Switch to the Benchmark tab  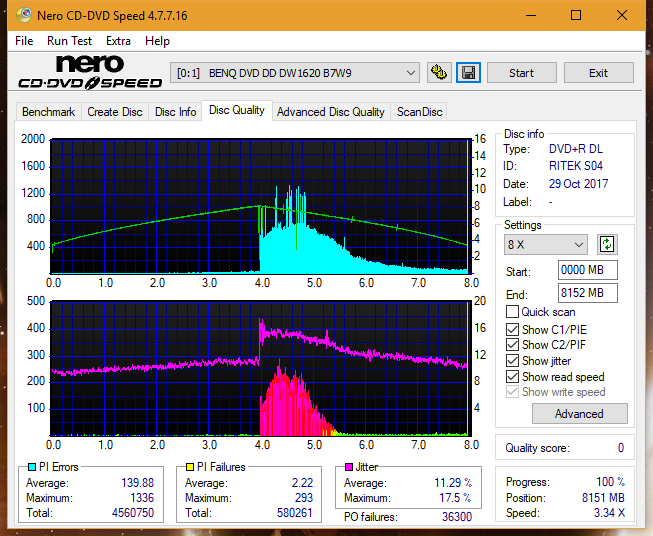48,112
